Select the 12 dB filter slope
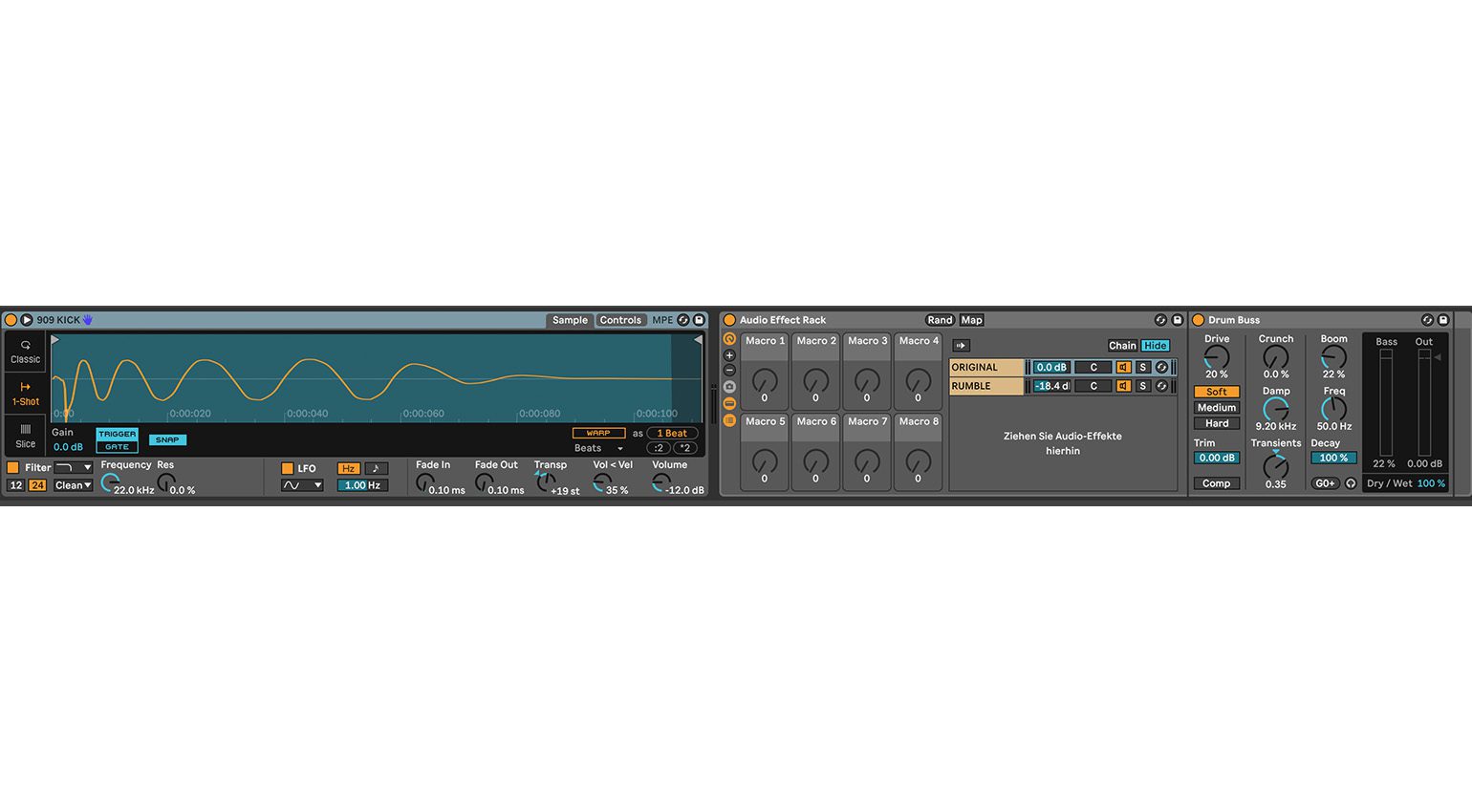 tap(16, 485)
